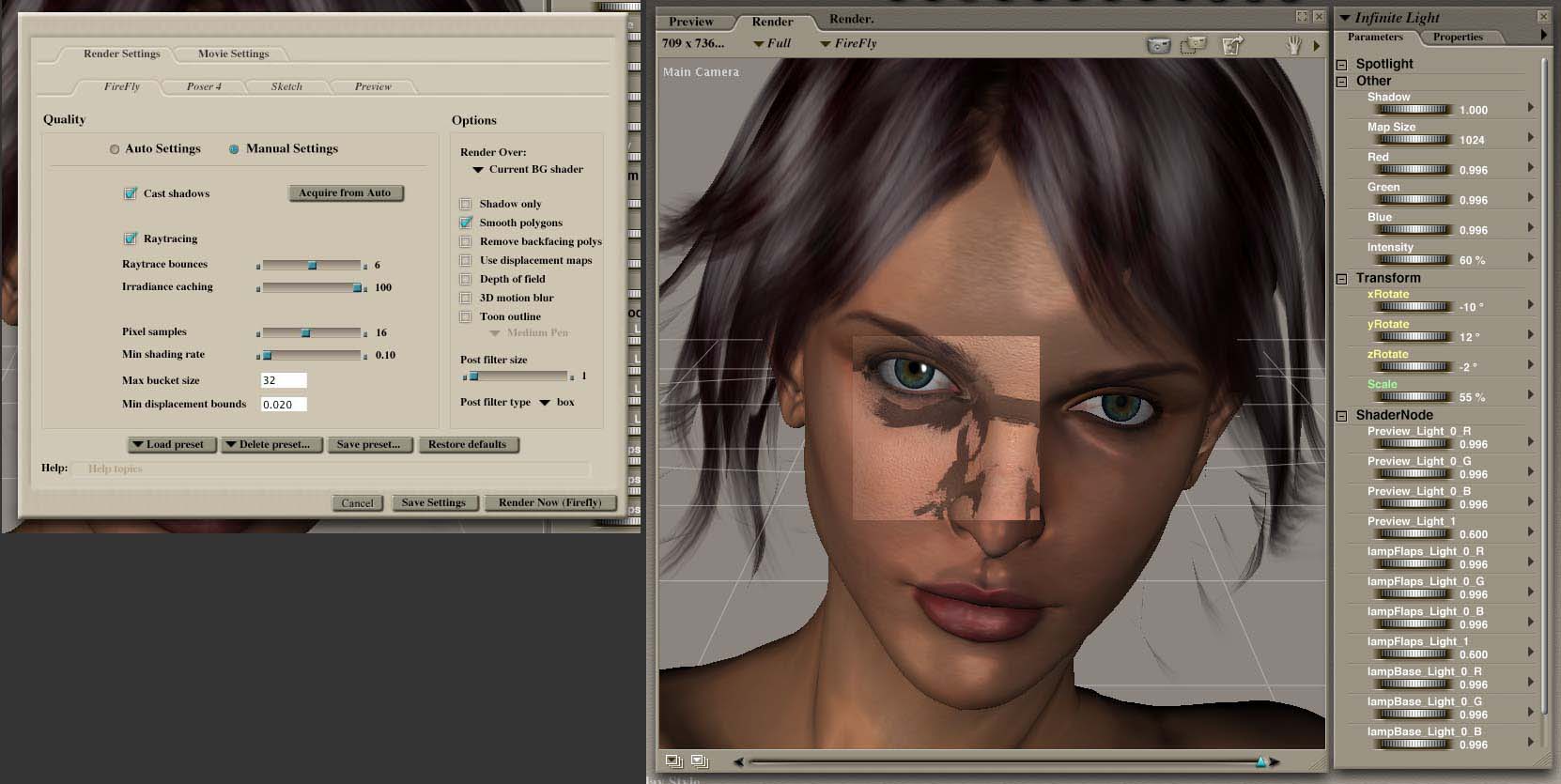This screenshot has height=784, width=1561.
Task: Click the Max bucket size input field
Action: pos(284,380)
